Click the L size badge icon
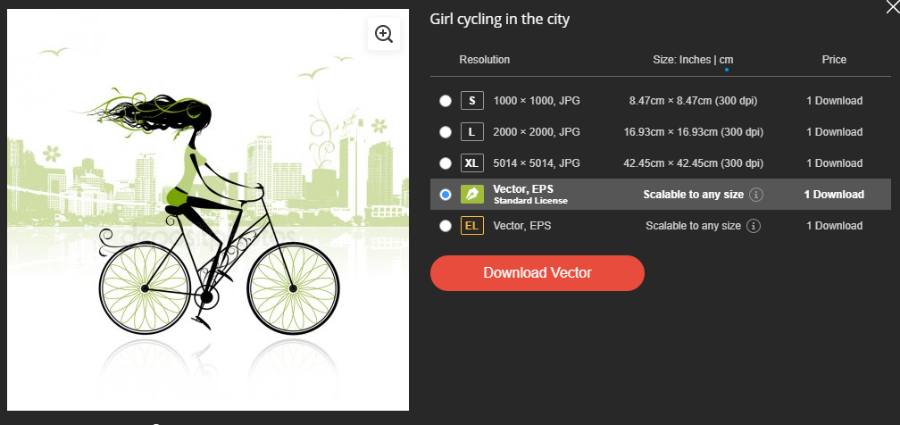Viewport: 900px width, 425px height. pyautogui.click(x=472, y=132)
